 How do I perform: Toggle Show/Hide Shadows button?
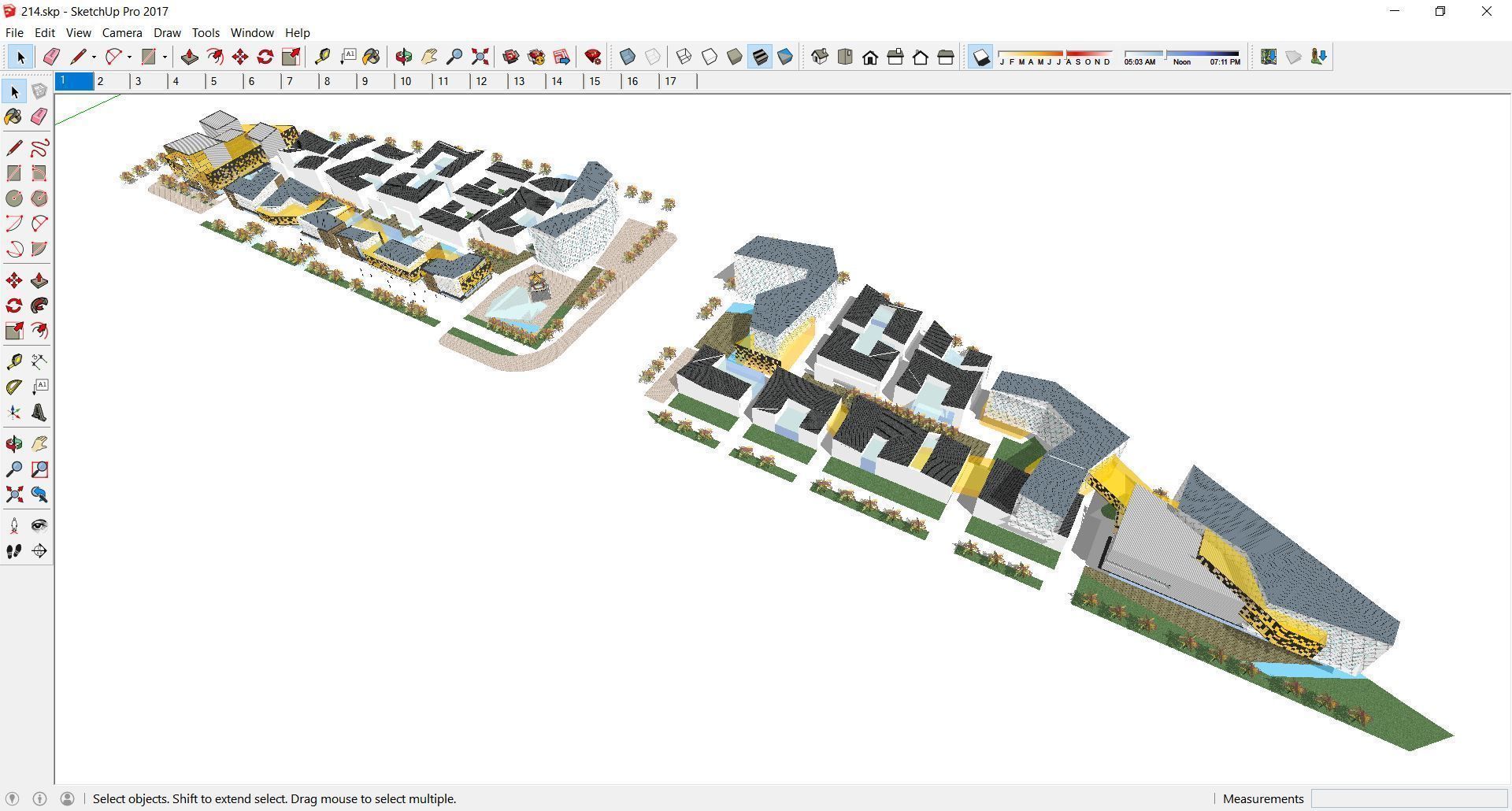pos(980,57)
